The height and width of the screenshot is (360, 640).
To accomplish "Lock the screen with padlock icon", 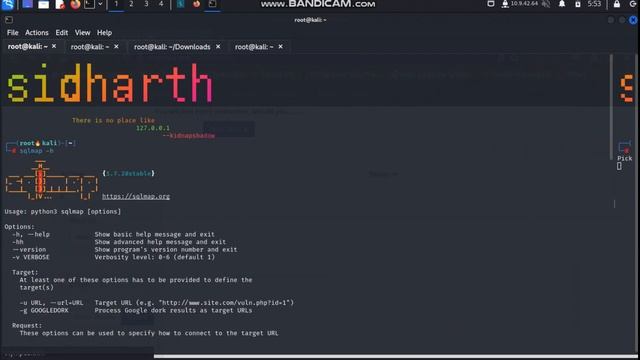I will pyautogui.click(x=617, y=4).
